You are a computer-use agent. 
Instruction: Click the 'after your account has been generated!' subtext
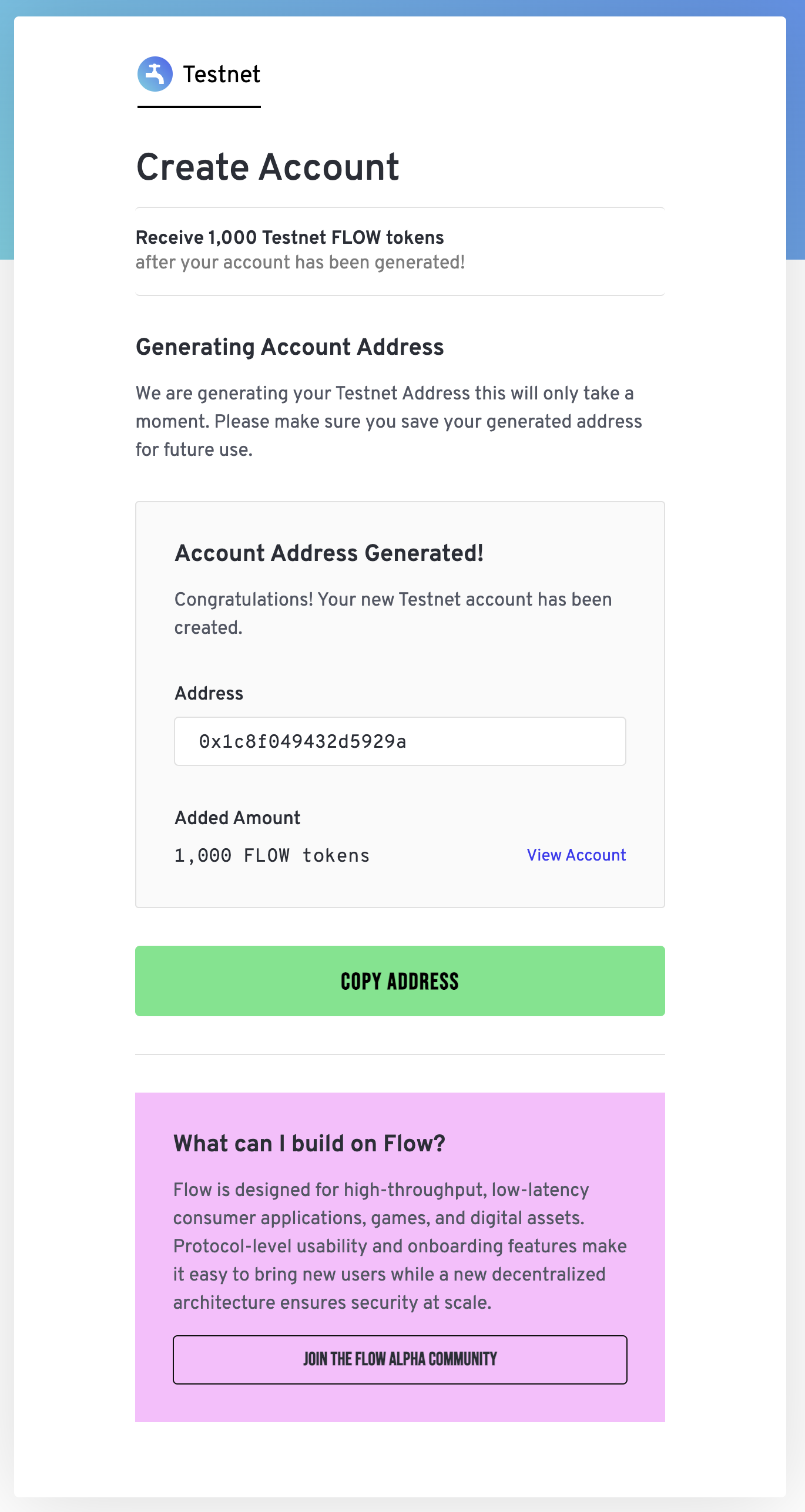pyautogui.click(x=300, y=263)
